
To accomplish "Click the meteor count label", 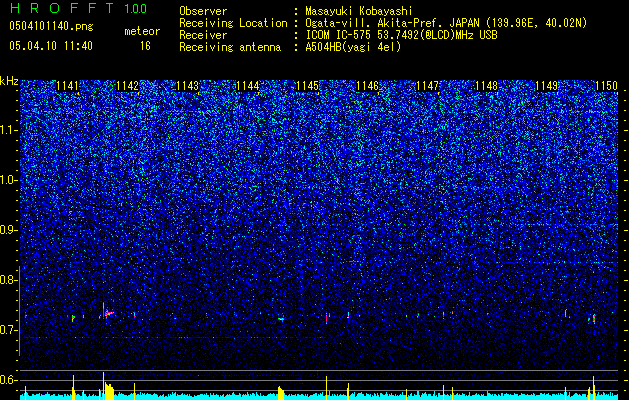I will coord(142,31).
